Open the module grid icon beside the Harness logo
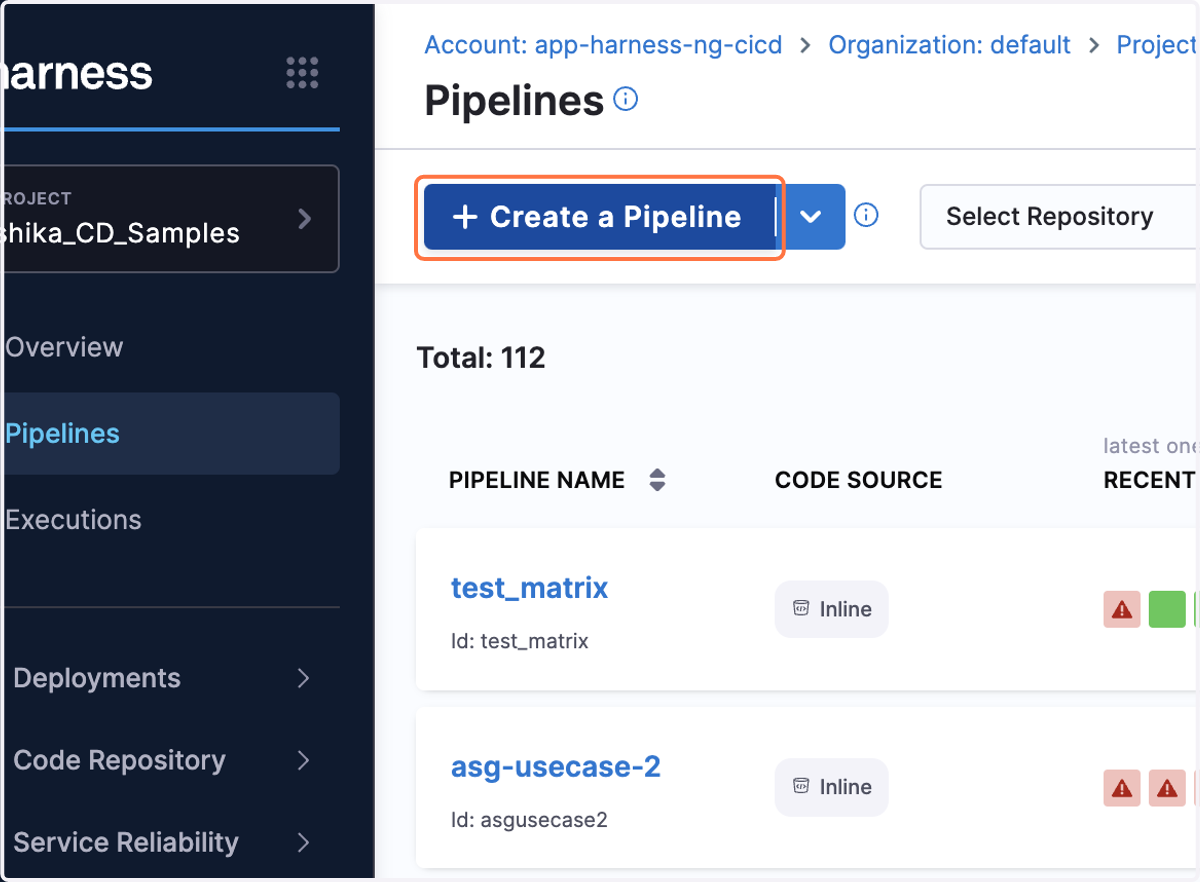 (x=302, y=73)
